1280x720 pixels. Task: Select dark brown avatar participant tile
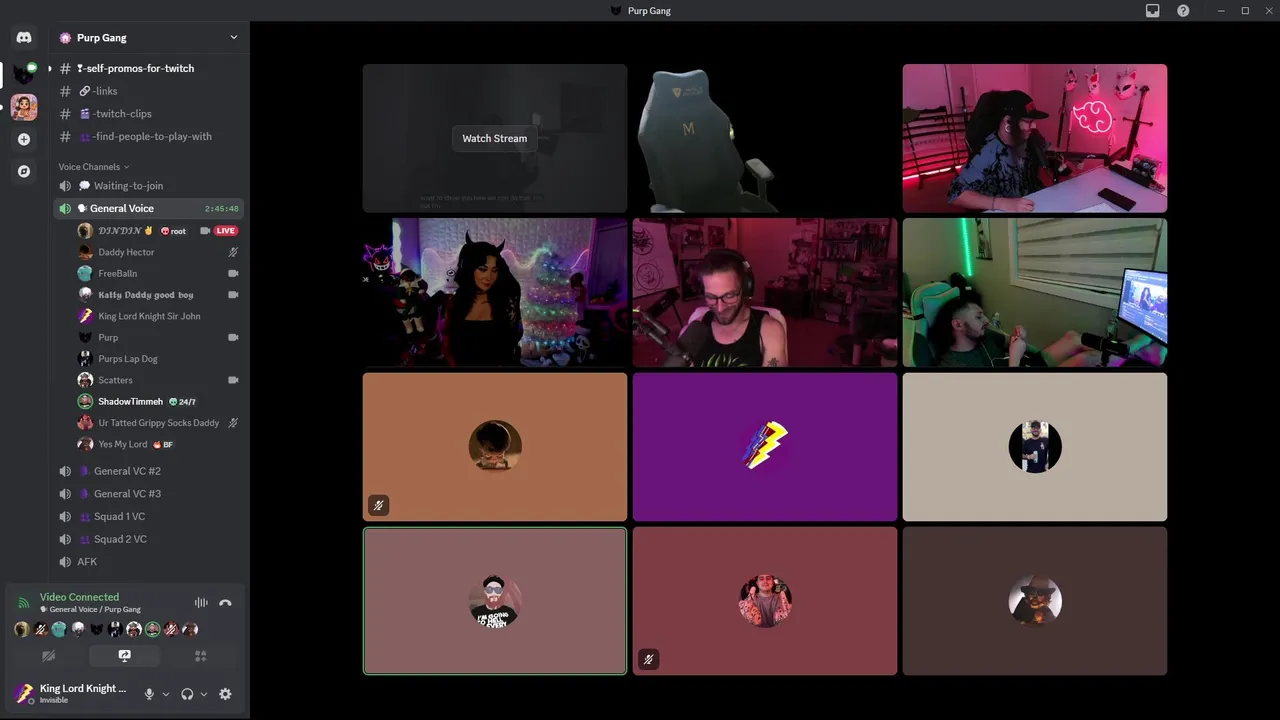1035,601
